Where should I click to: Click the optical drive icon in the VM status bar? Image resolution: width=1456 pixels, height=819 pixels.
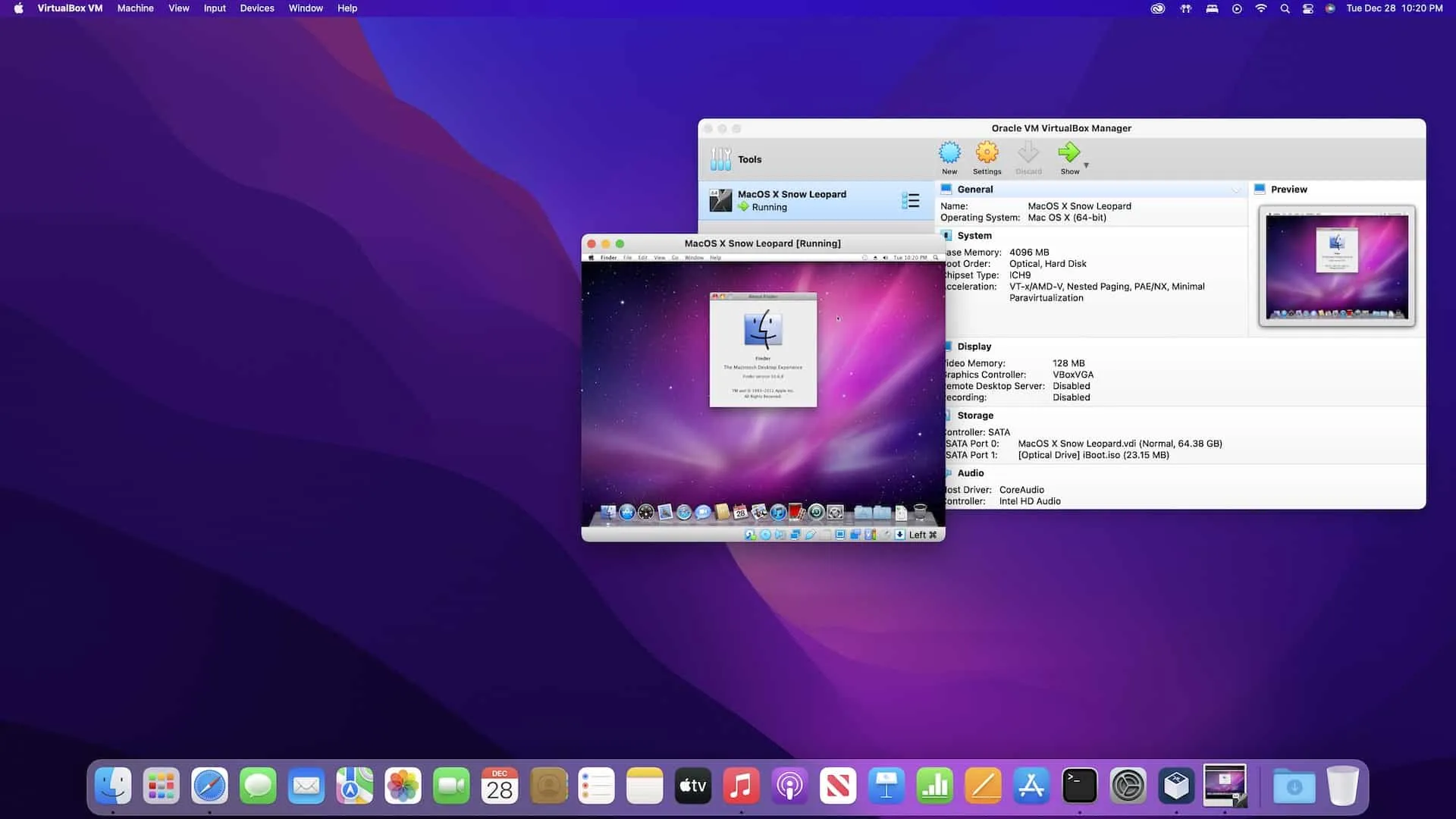(764, 535)
